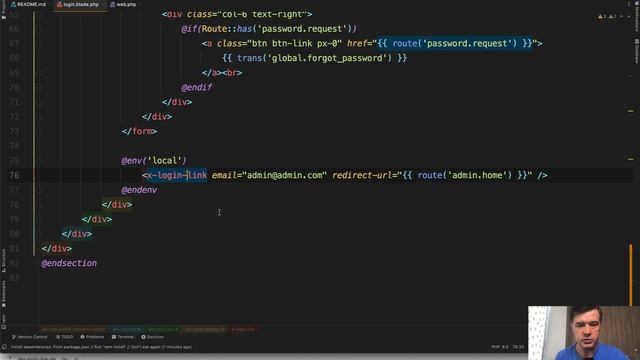
Task: Show the Problems tool window
Action: (x=92, y=337)
